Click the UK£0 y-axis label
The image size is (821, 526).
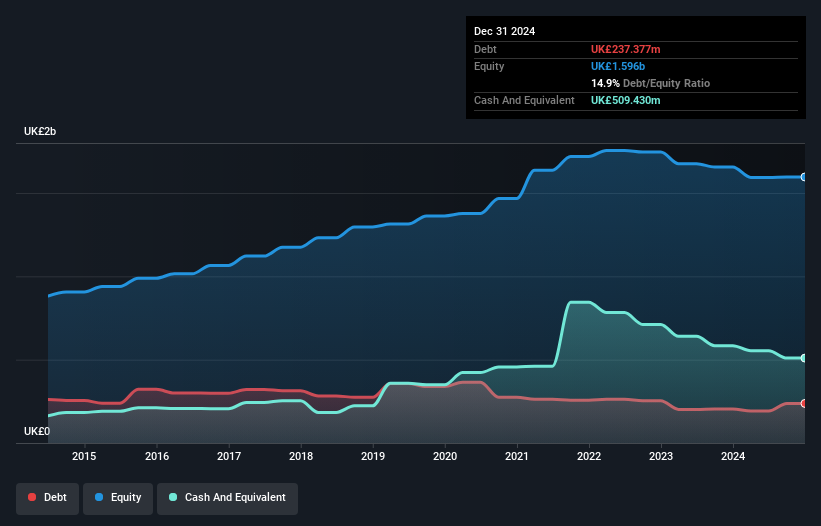37,431
